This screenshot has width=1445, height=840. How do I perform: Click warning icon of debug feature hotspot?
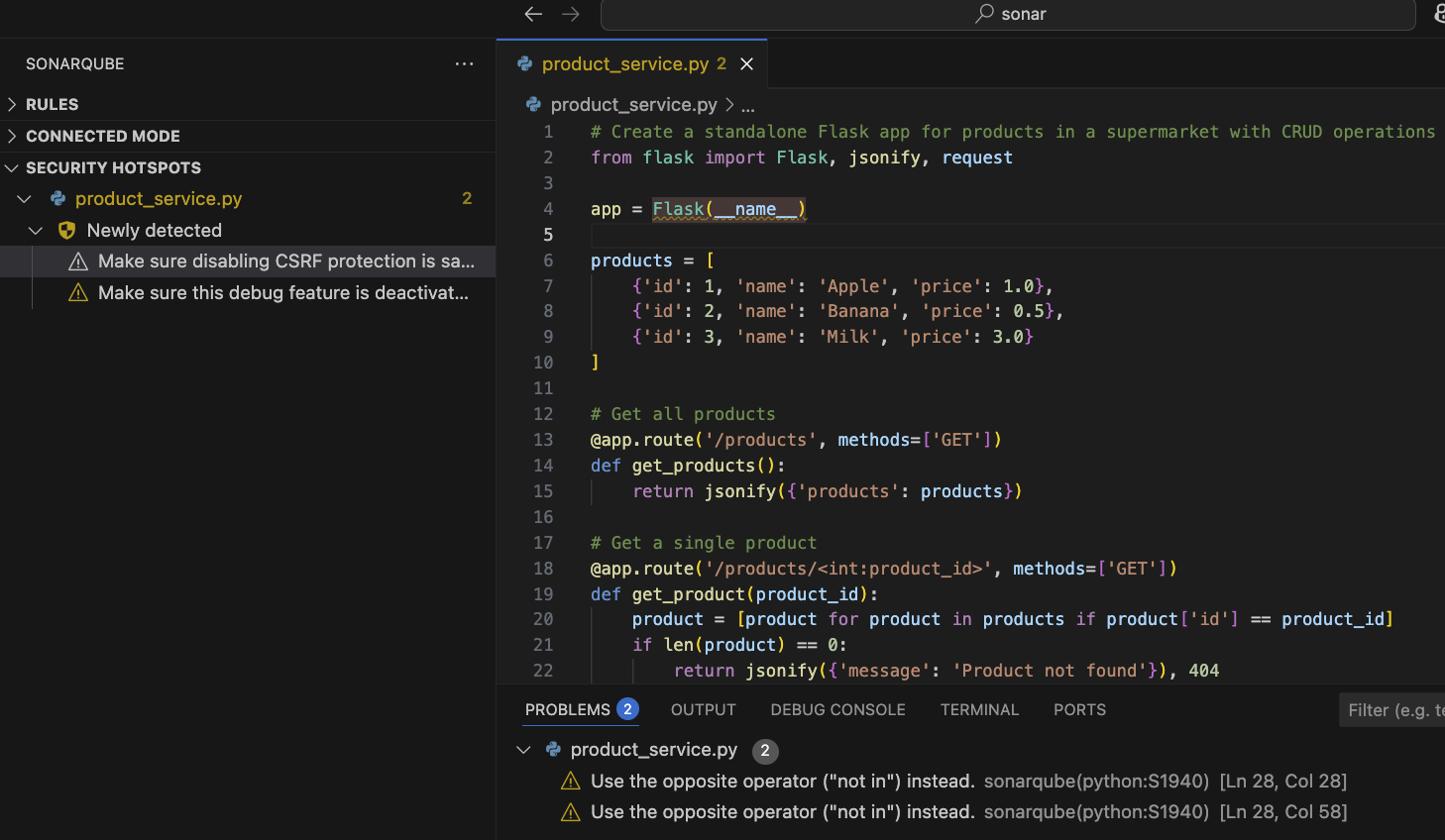tap(78, 293)
